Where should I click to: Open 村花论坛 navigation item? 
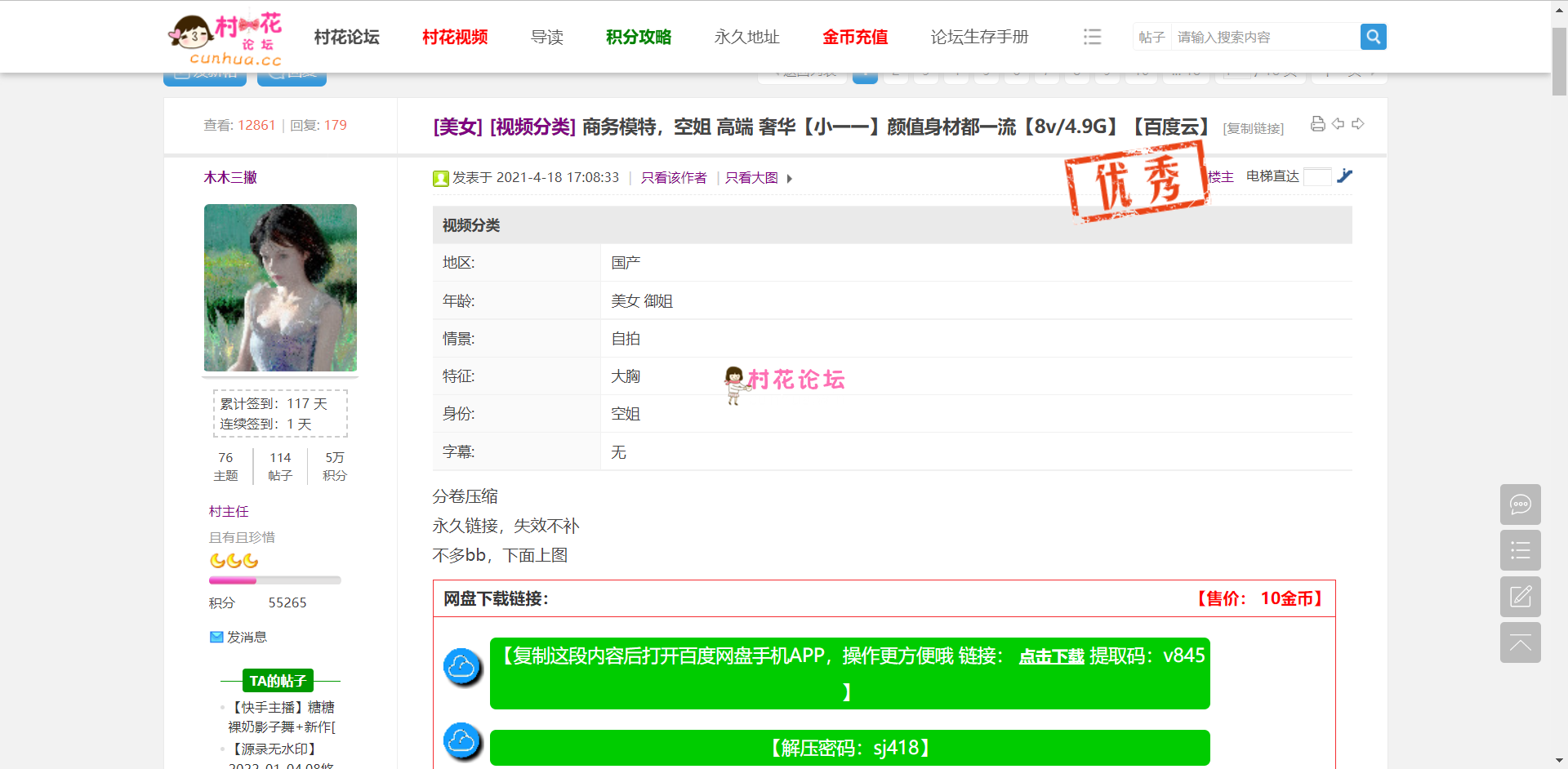tap(346, 37)
